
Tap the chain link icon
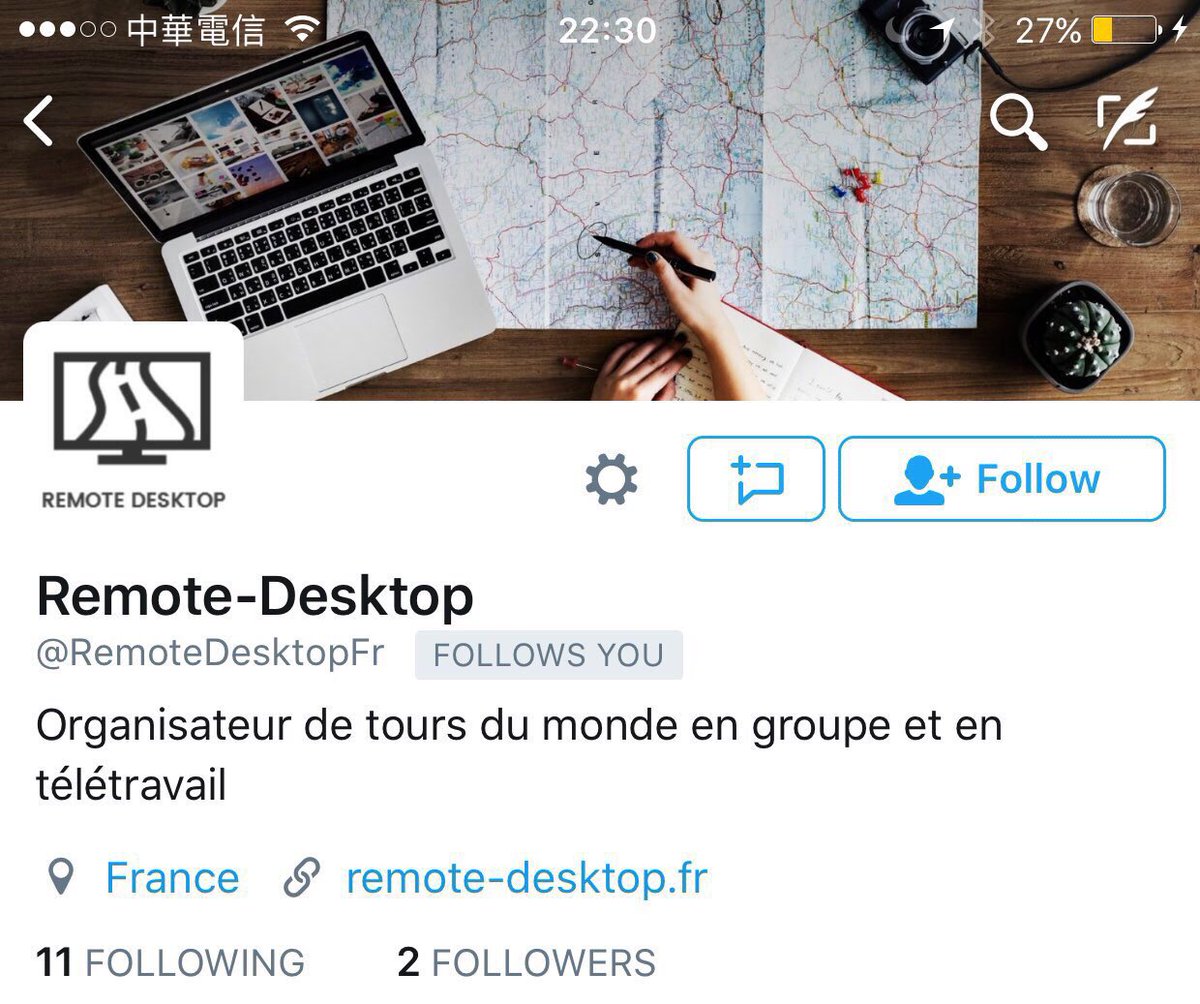(301, 878)
